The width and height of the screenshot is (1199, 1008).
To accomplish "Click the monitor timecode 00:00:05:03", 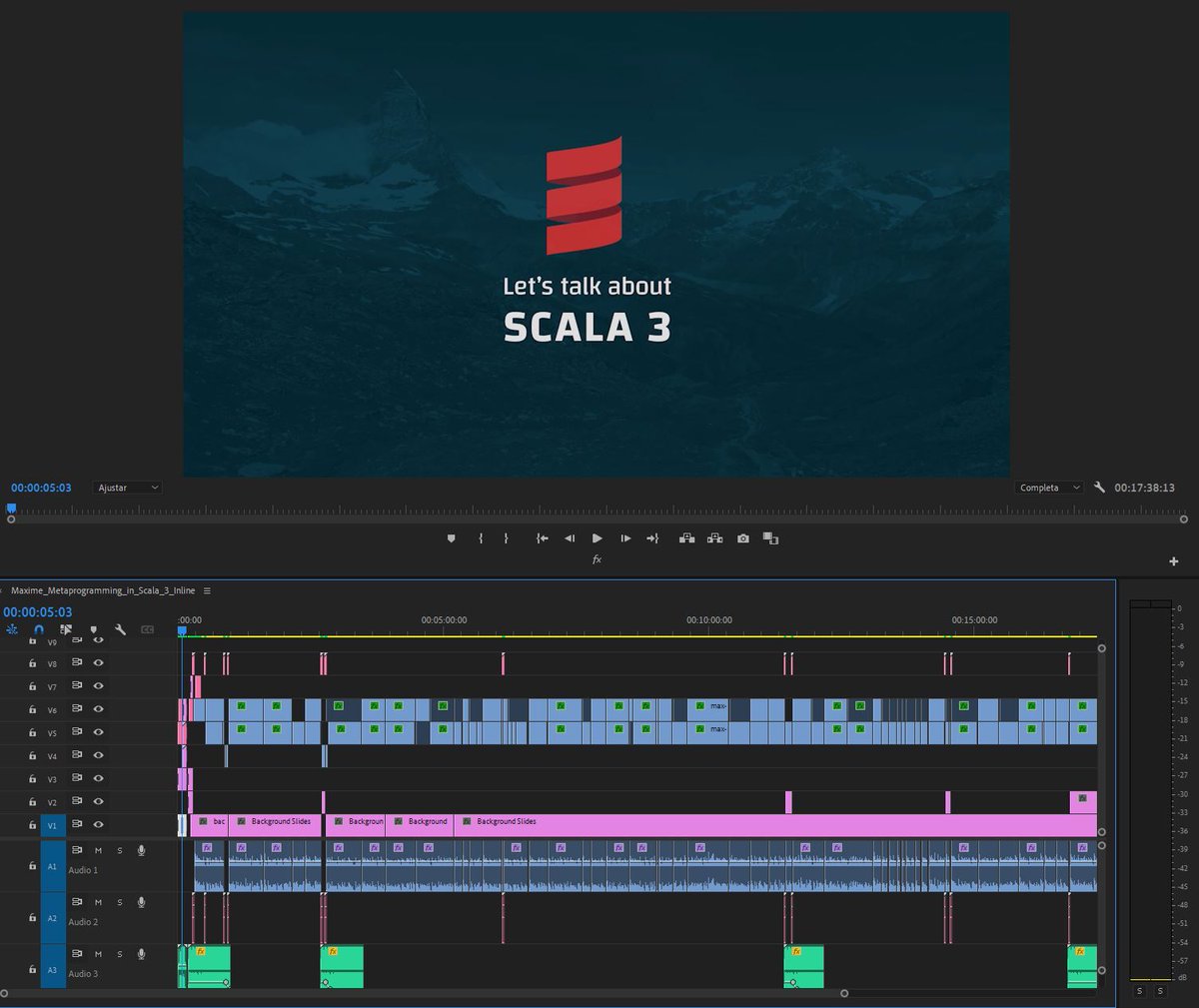I will coord(41,488).
